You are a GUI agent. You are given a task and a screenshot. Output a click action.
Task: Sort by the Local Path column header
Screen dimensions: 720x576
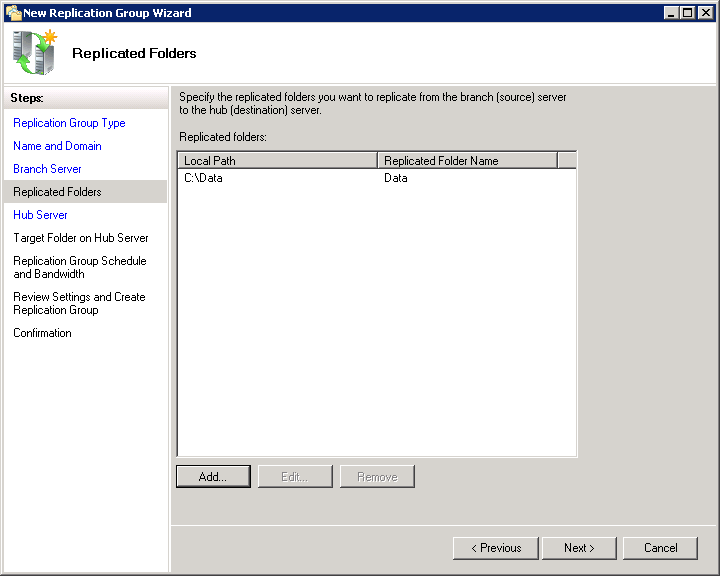coord(277,161)
